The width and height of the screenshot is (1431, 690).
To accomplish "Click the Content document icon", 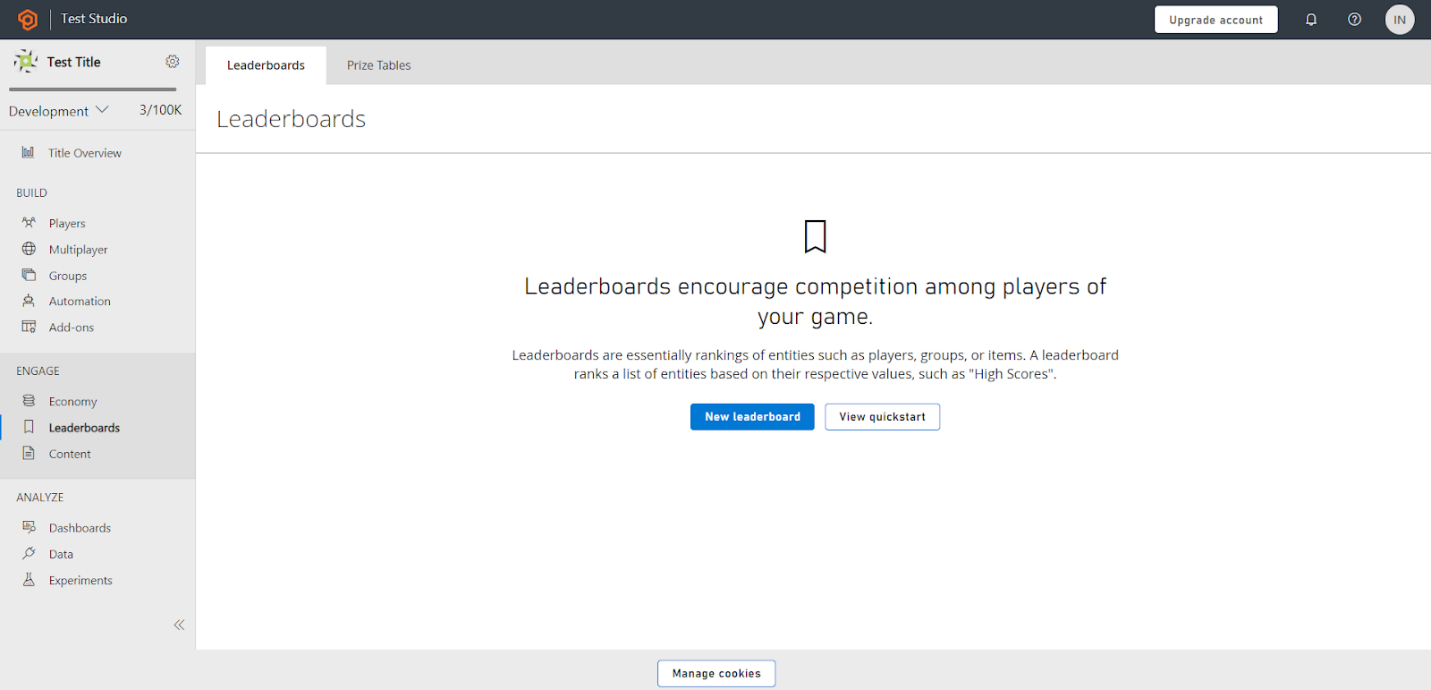I will [x=28, y=453].
